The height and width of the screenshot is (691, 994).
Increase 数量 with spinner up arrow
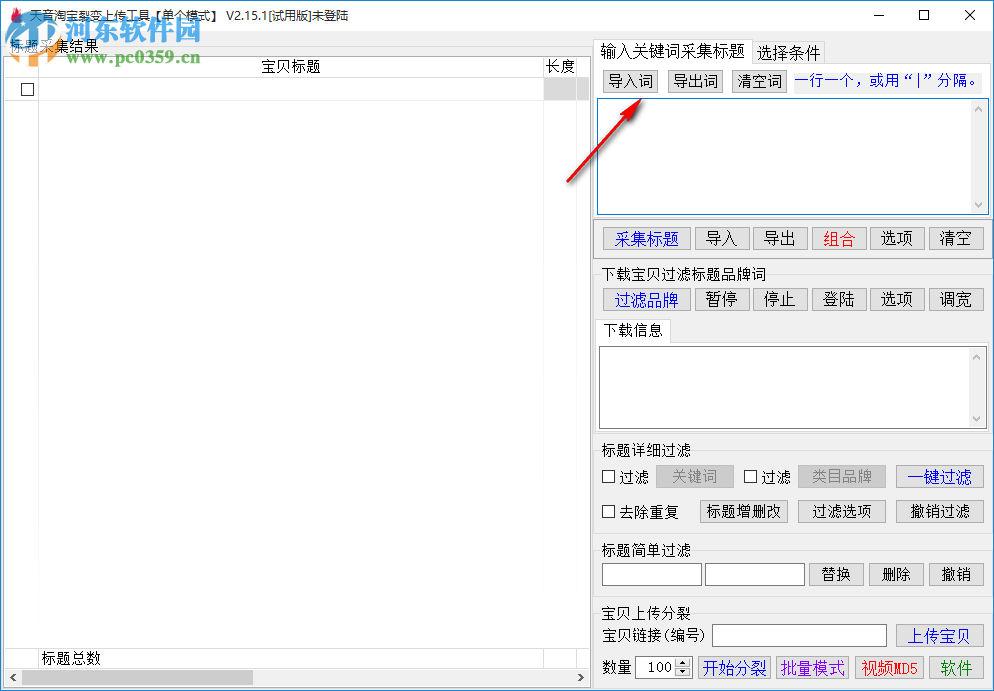(x=683, y=662)
